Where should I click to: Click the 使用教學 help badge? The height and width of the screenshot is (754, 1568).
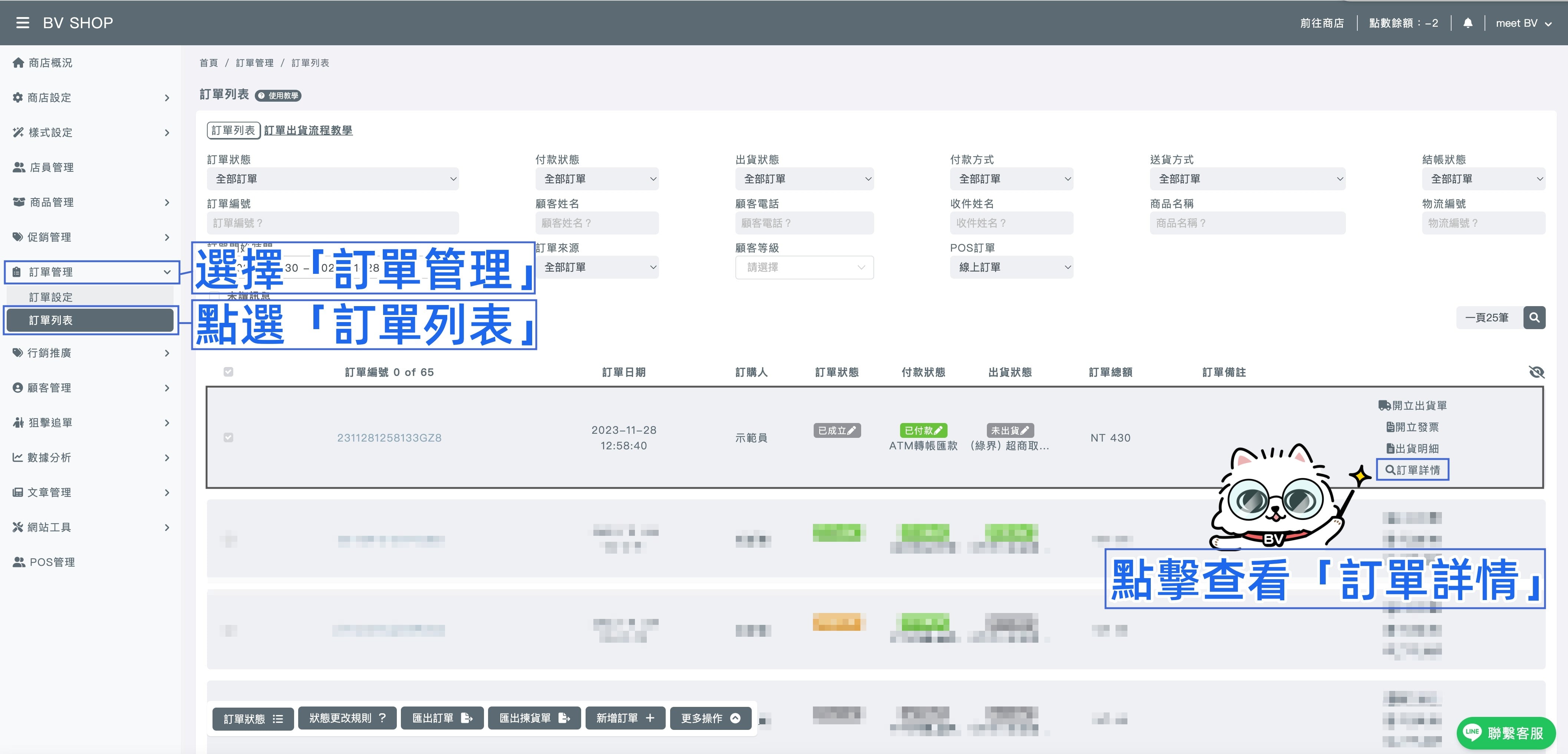(277, 96)
